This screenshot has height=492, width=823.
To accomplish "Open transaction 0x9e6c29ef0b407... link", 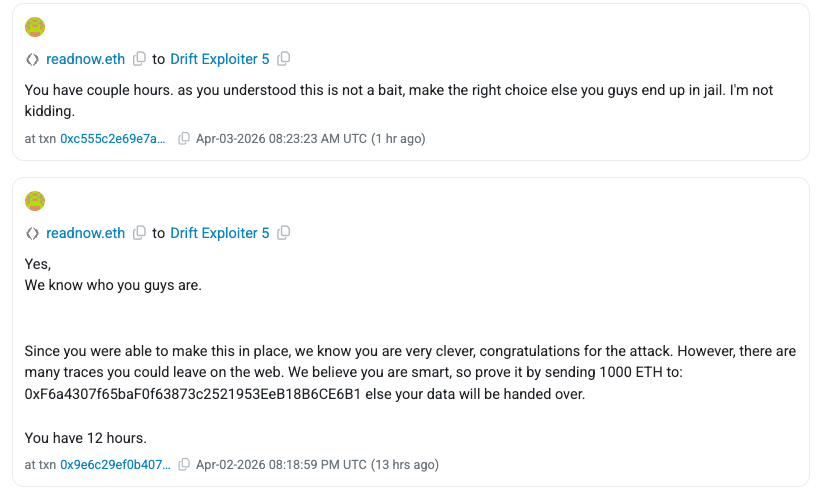I will 114,465.
